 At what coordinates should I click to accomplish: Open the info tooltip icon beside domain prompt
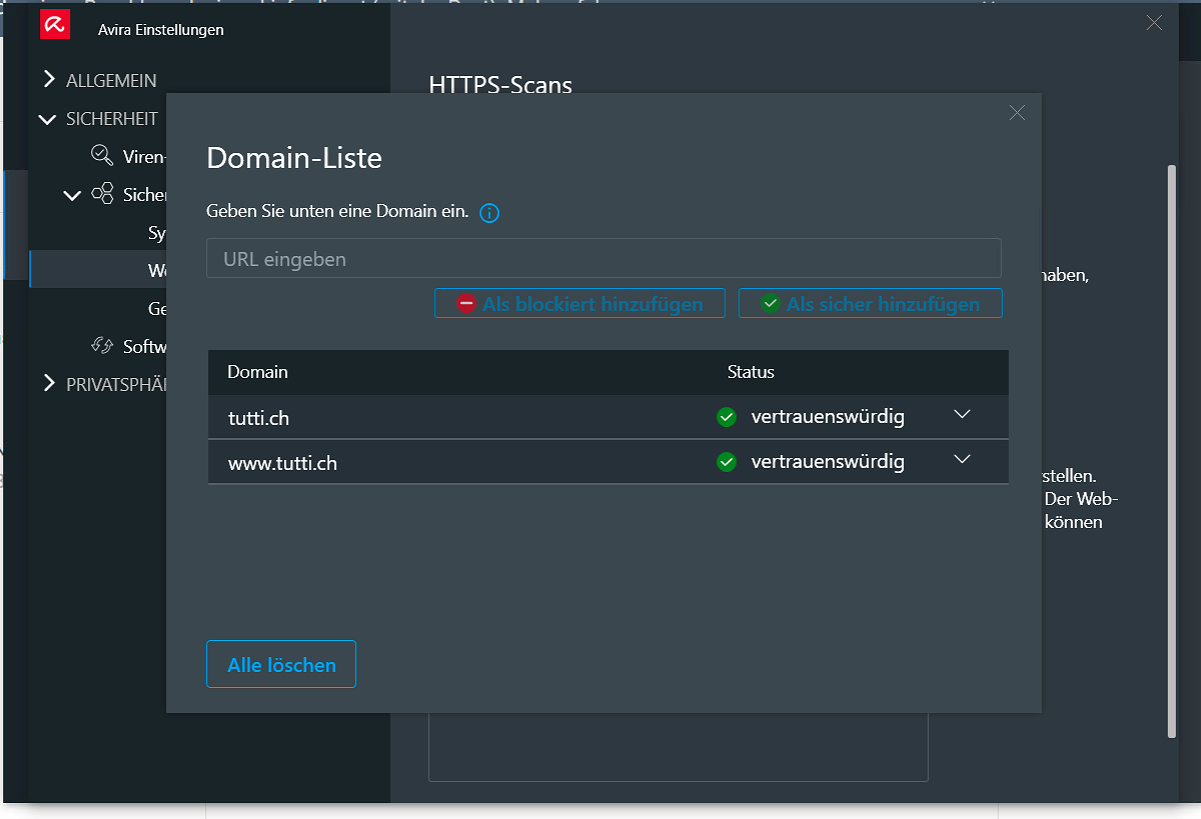click(489, 213)
